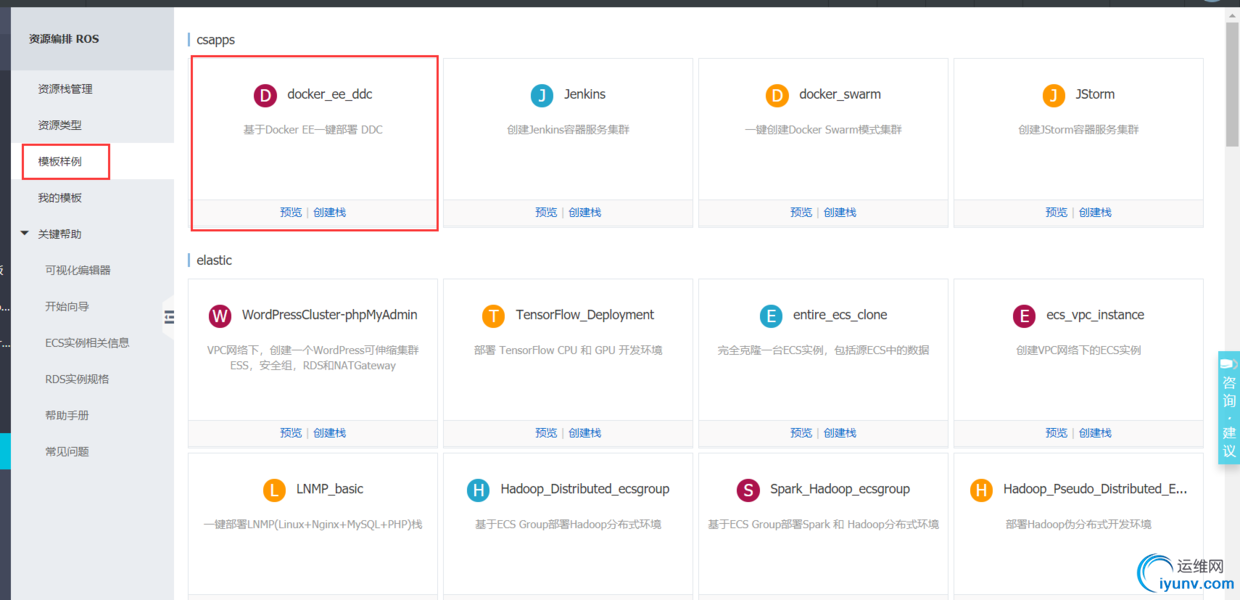1240x600 pixels.
Task: Click 预览 on the Jenkins card
Action: [546, 212]
